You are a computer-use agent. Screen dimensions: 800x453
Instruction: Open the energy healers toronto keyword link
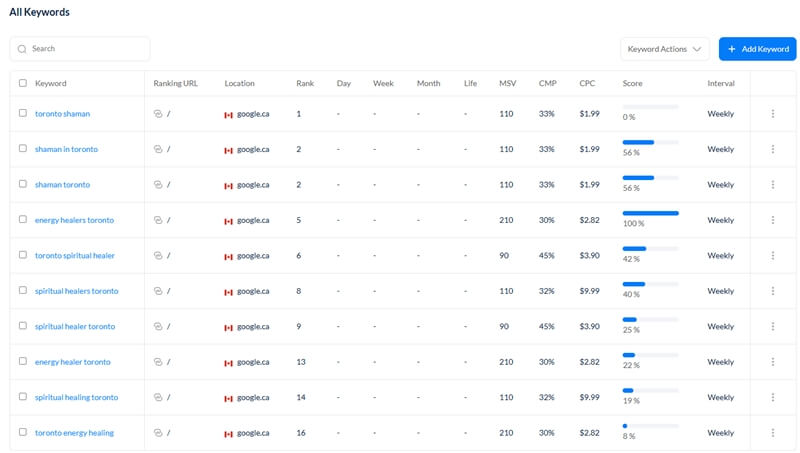74,220
